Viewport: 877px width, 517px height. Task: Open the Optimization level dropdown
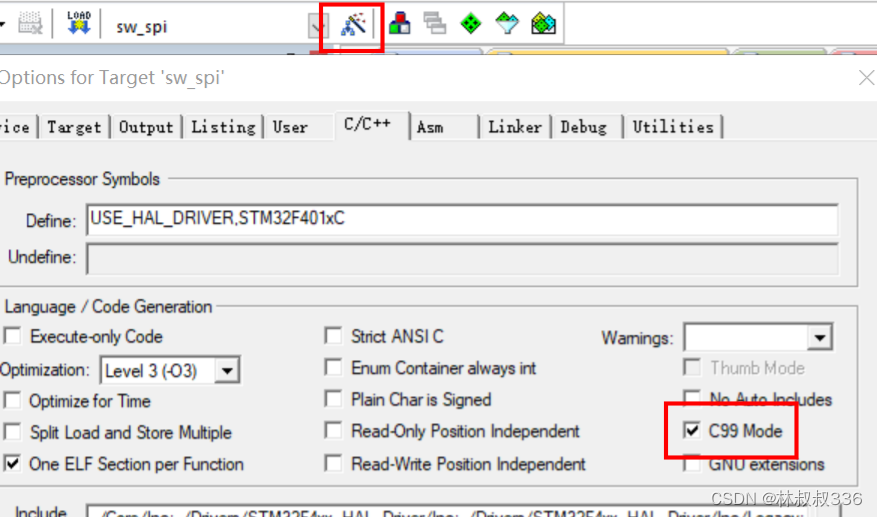(227, 370)
